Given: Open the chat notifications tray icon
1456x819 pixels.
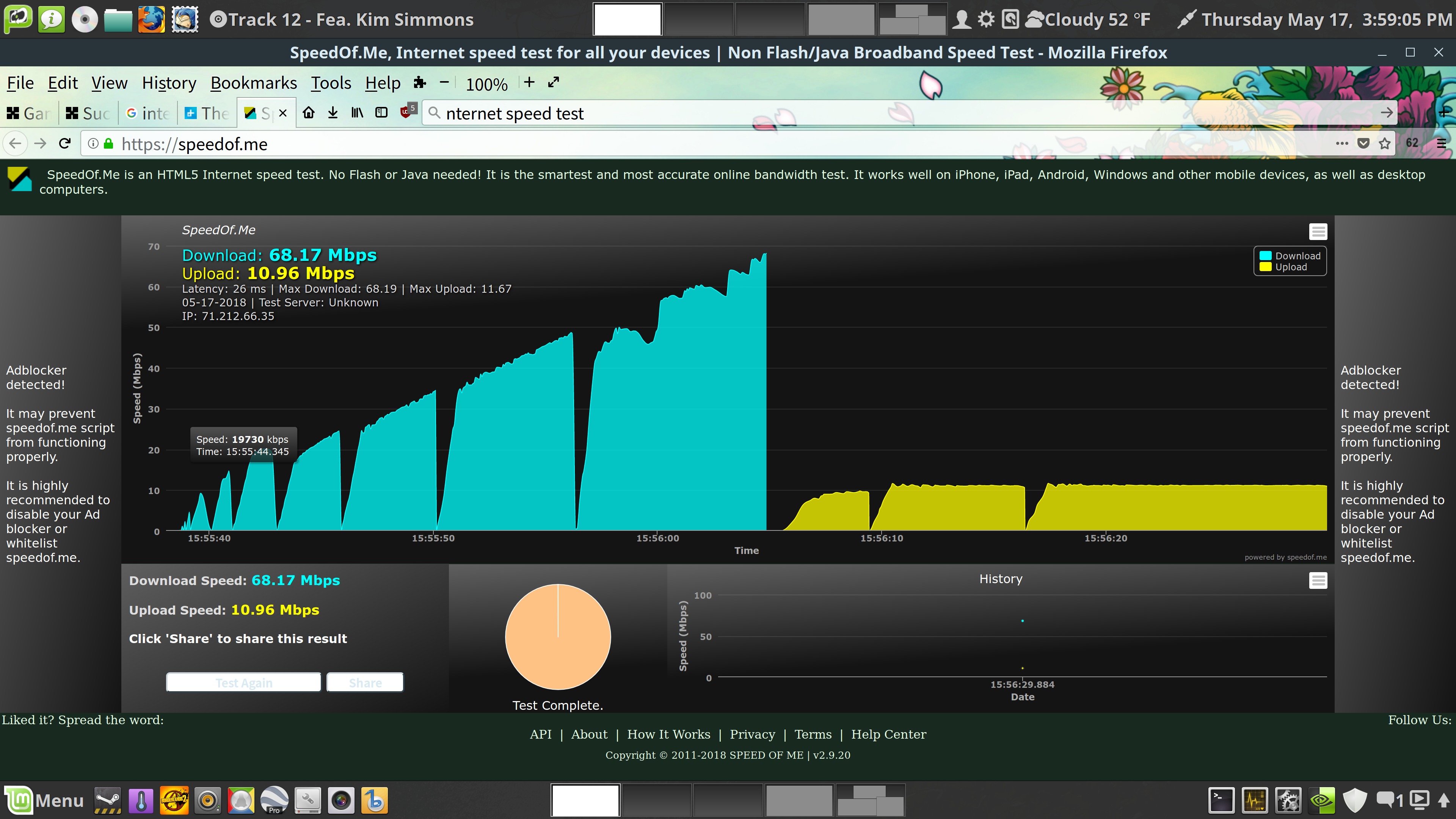Looking at the screenshot, I should (1389, 800).
